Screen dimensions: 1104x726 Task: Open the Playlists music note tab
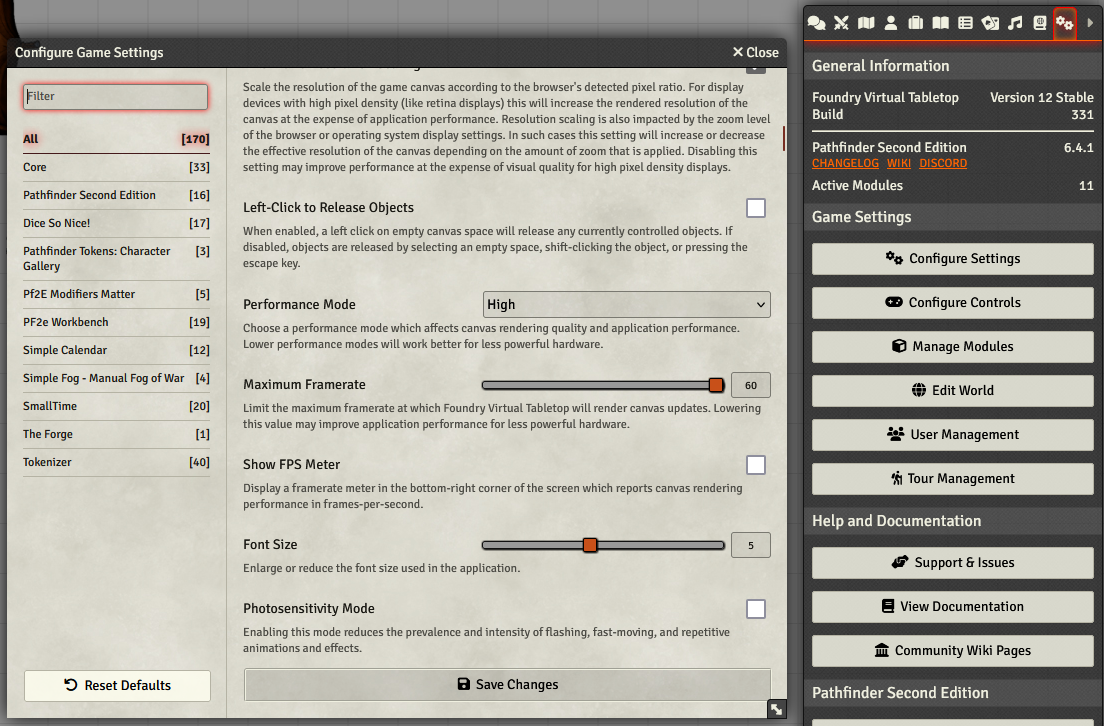tap(1015, 23)
